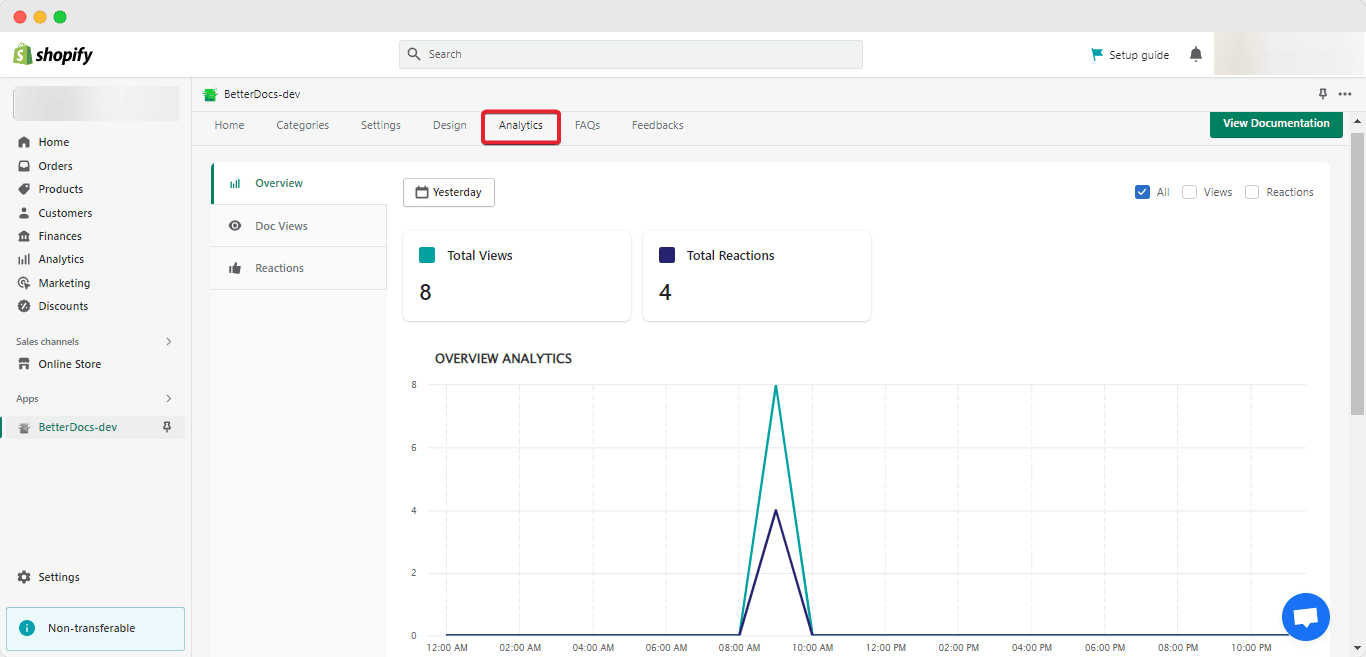Open the Yesterday date range dropdown

pos(449,192)
